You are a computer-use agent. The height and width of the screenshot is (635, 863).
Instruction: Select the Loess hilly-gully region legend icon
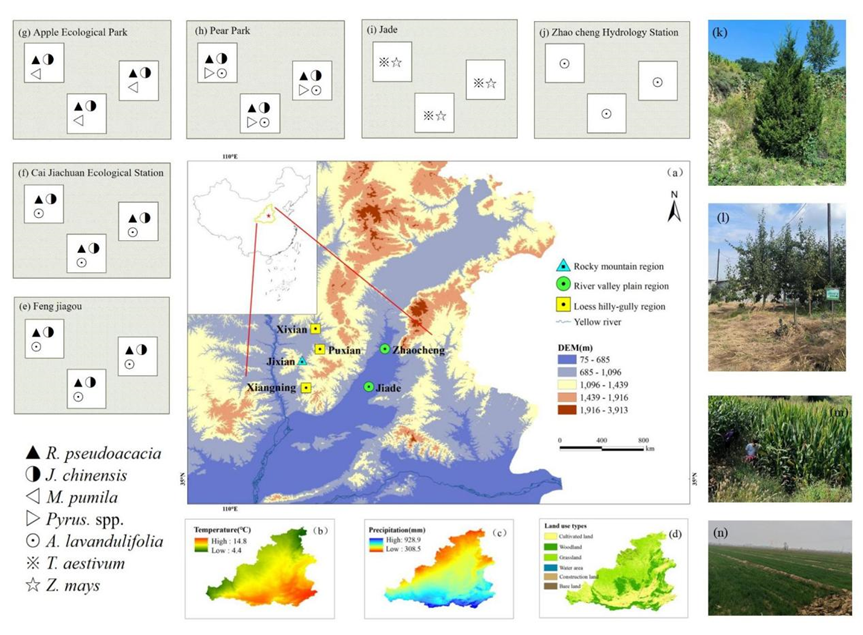pos(563,305)
